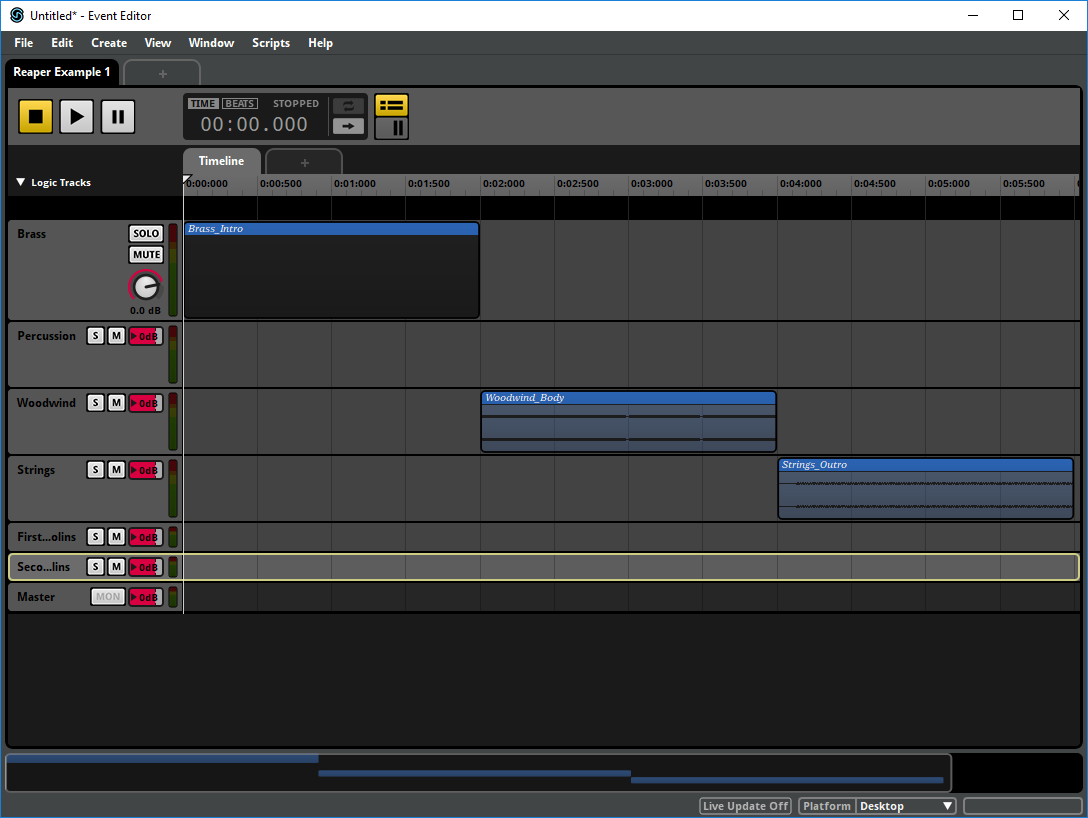Add a new project tab with plus button
This screenshot has height=818, width=1088.
(x=162, y=73)
